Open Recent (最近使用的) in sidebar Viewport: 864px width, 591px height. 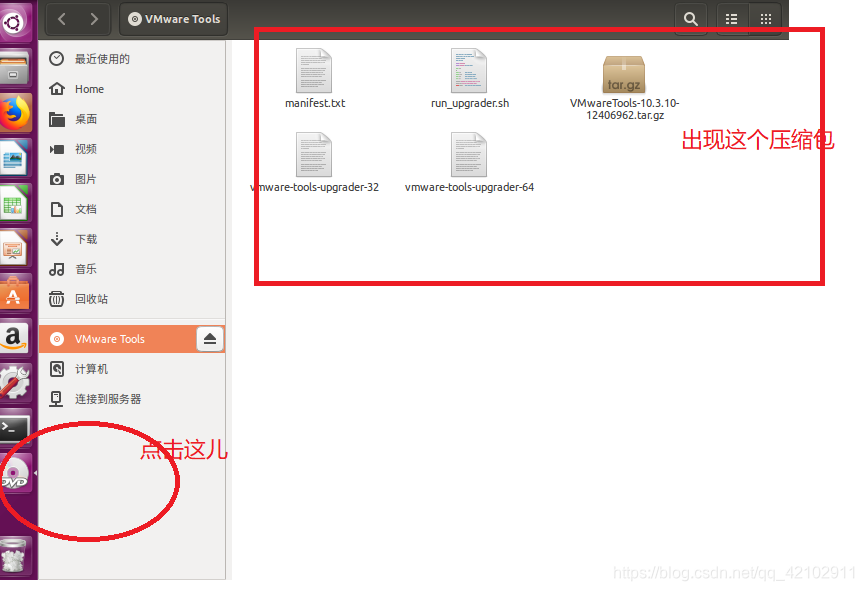click(132, 58)
